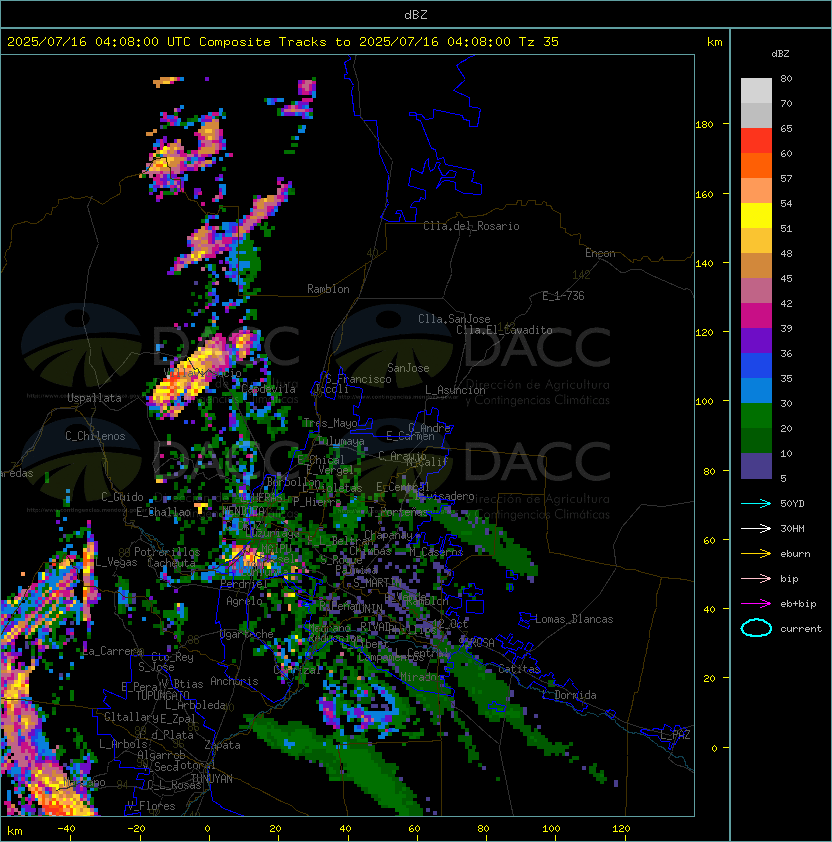Click the Anchoris map label

(x=234, y=681)
